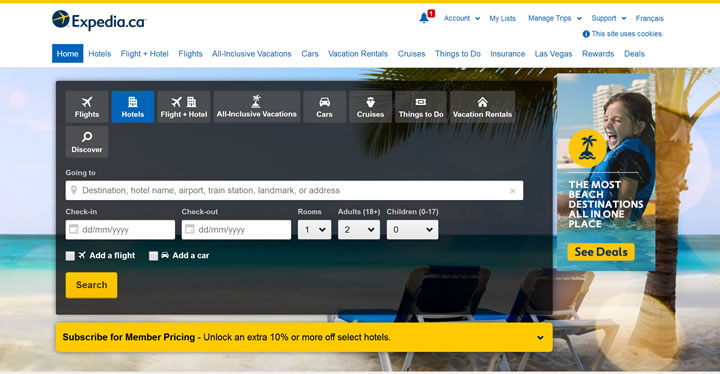Click the Going to destination field
720x374 pixels.
tap(294, 190)
